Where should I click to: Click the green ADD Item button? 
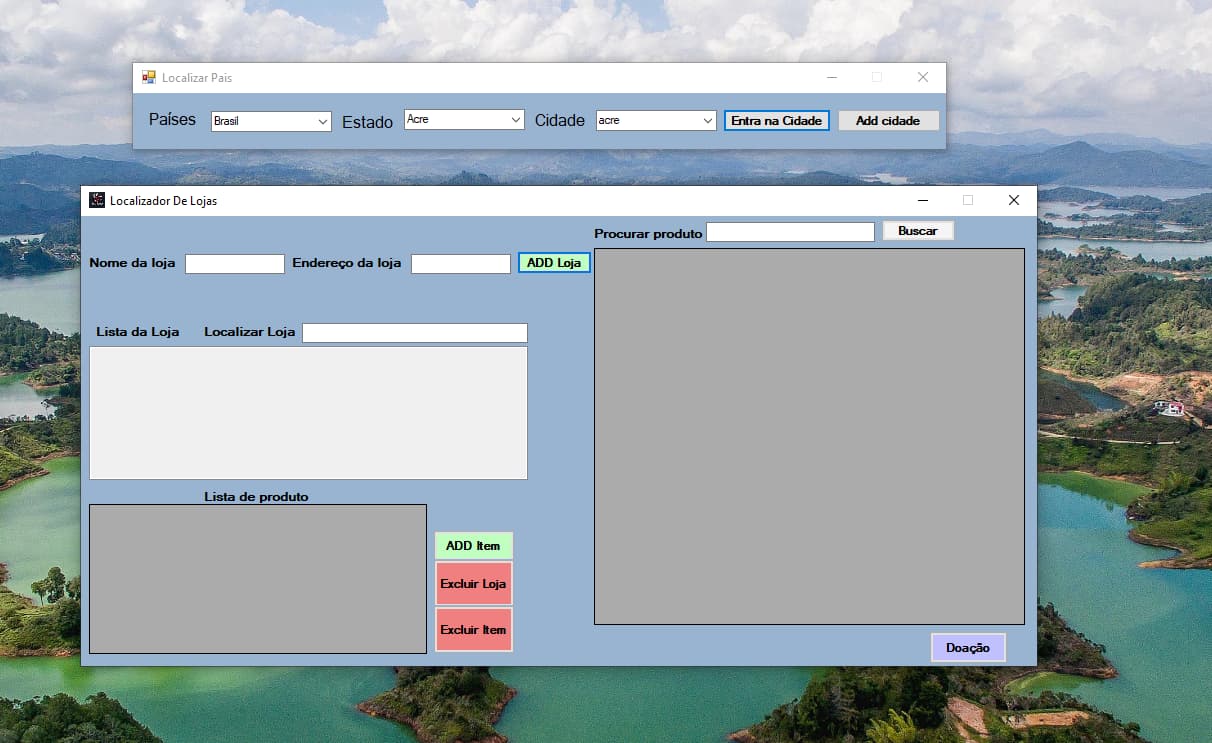pyautogui.click(x=473, y=546)
